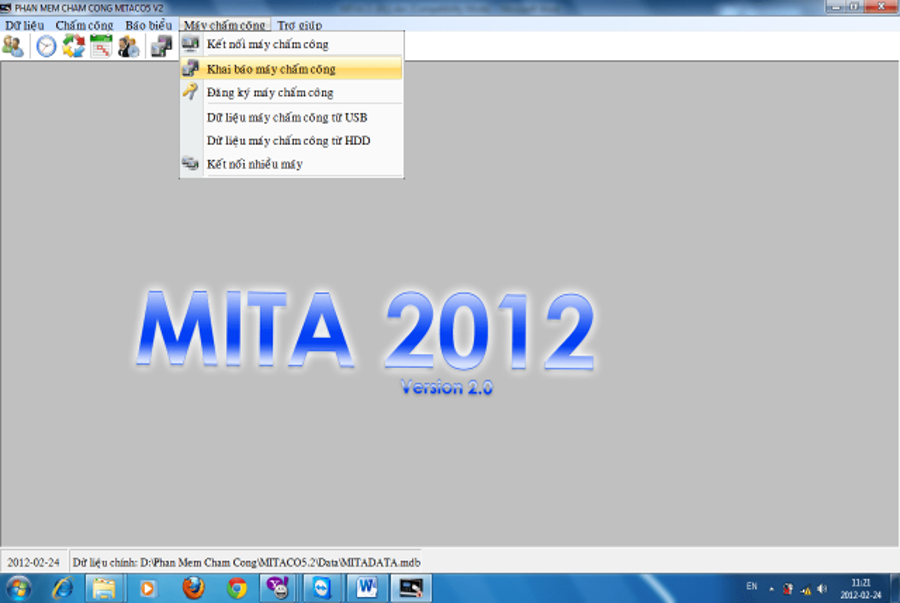Open Firefox from the taskbar
900x603 pixels.
[193, 588]
